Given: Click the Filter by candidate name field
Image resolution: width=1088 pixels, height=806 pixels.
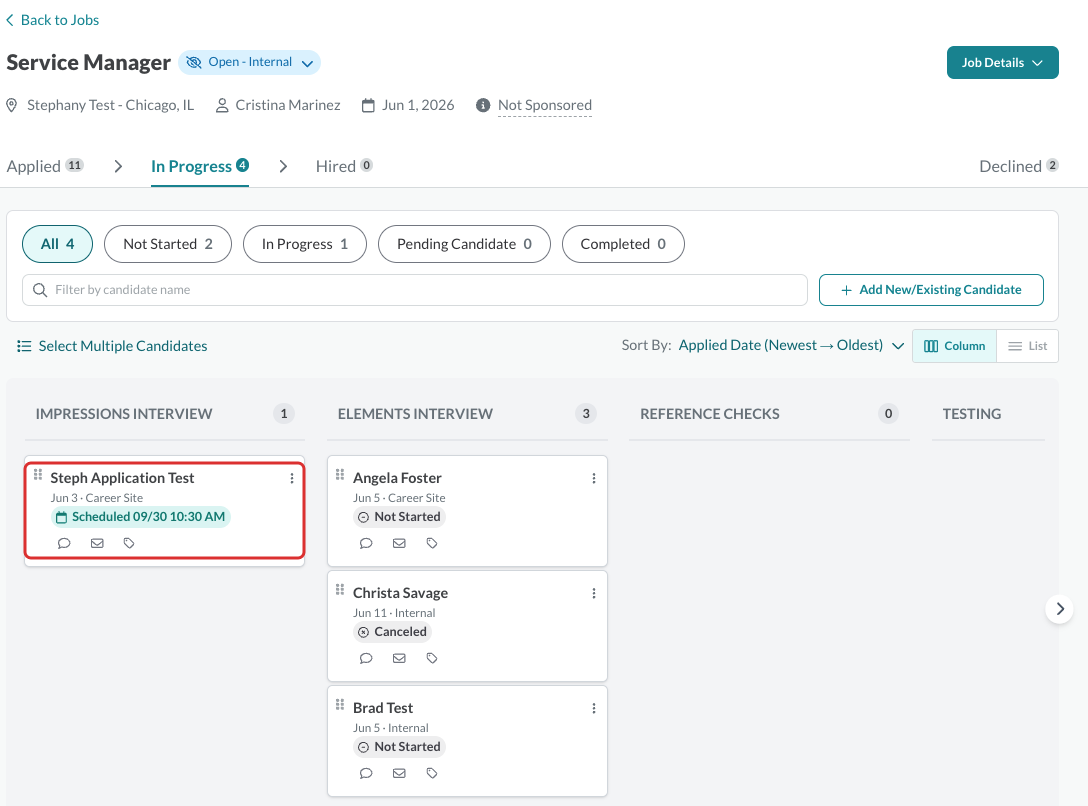Looking at the screenshot, I should [x=415, y=290].
